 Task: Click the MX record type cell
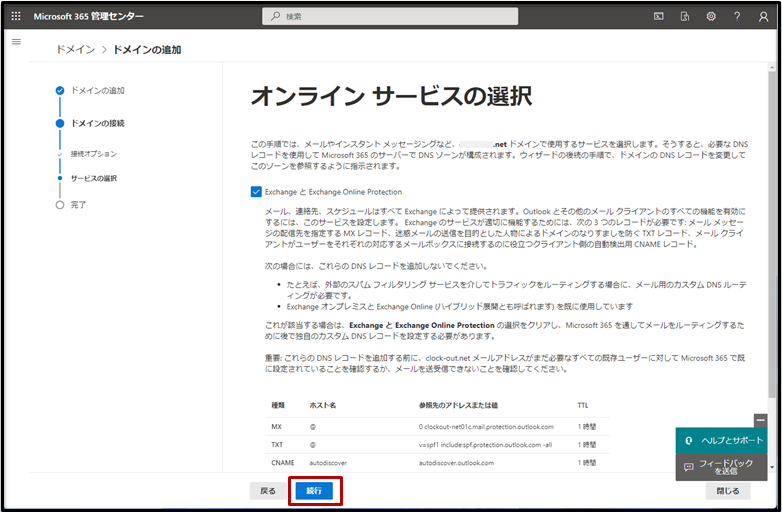click(x=276, y=427)
